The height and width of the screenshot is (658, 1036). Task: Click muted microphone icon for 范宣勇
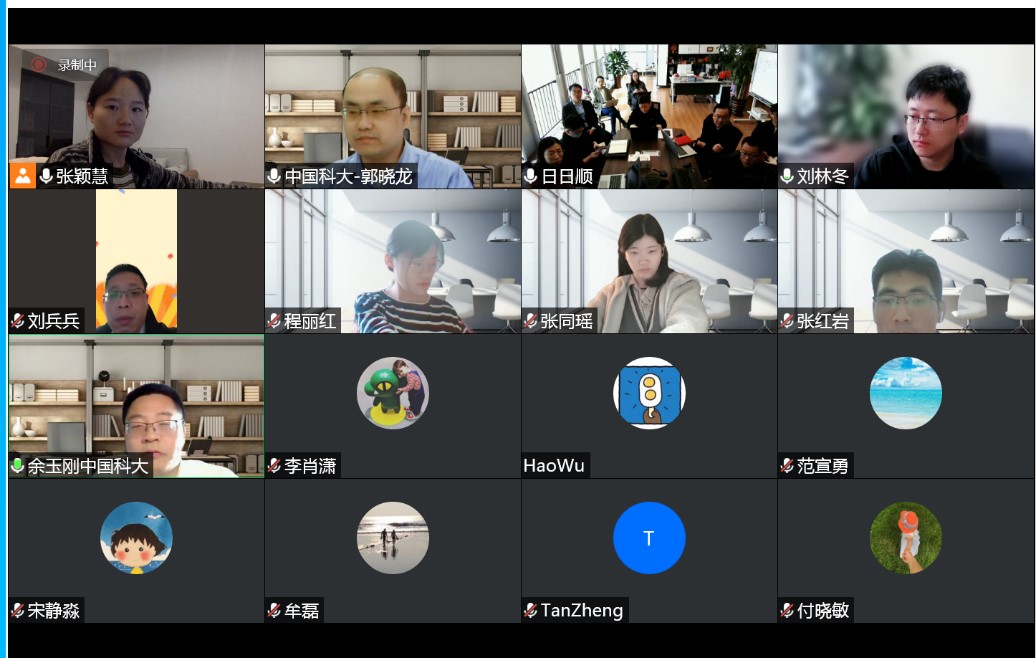pyautogui.click(x=787, y=466)
